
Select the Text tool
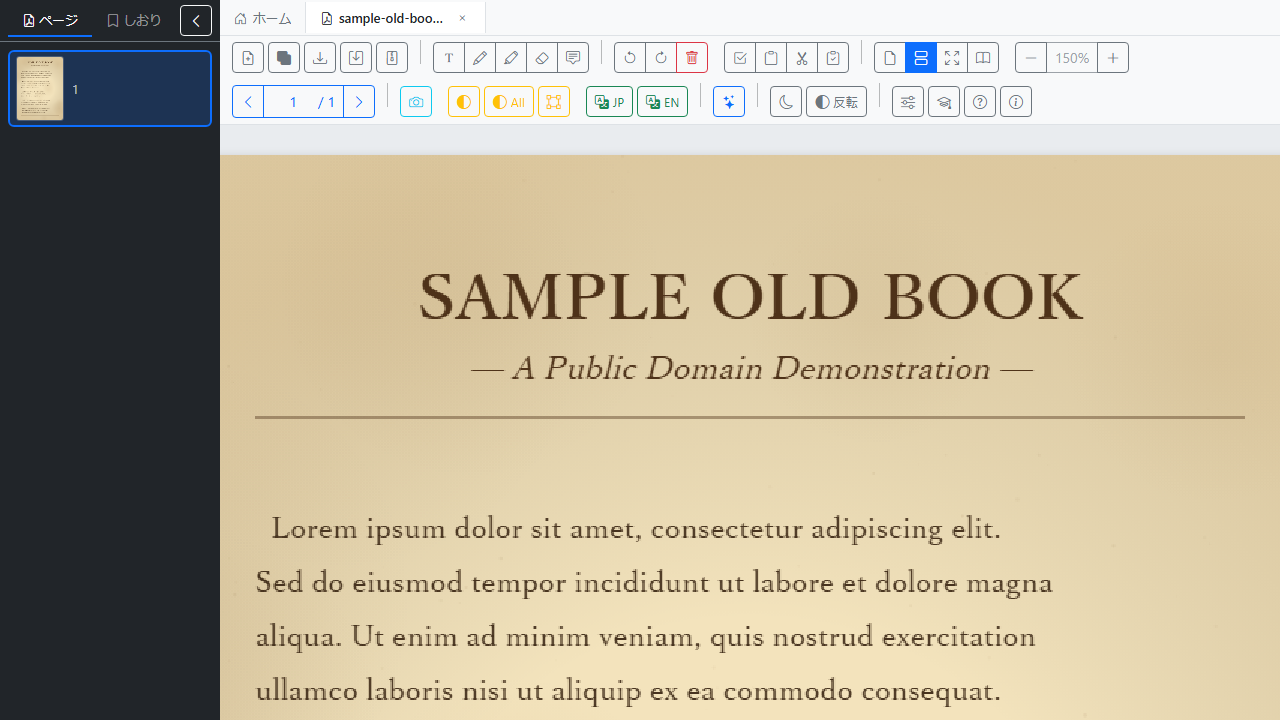point(449,58)
